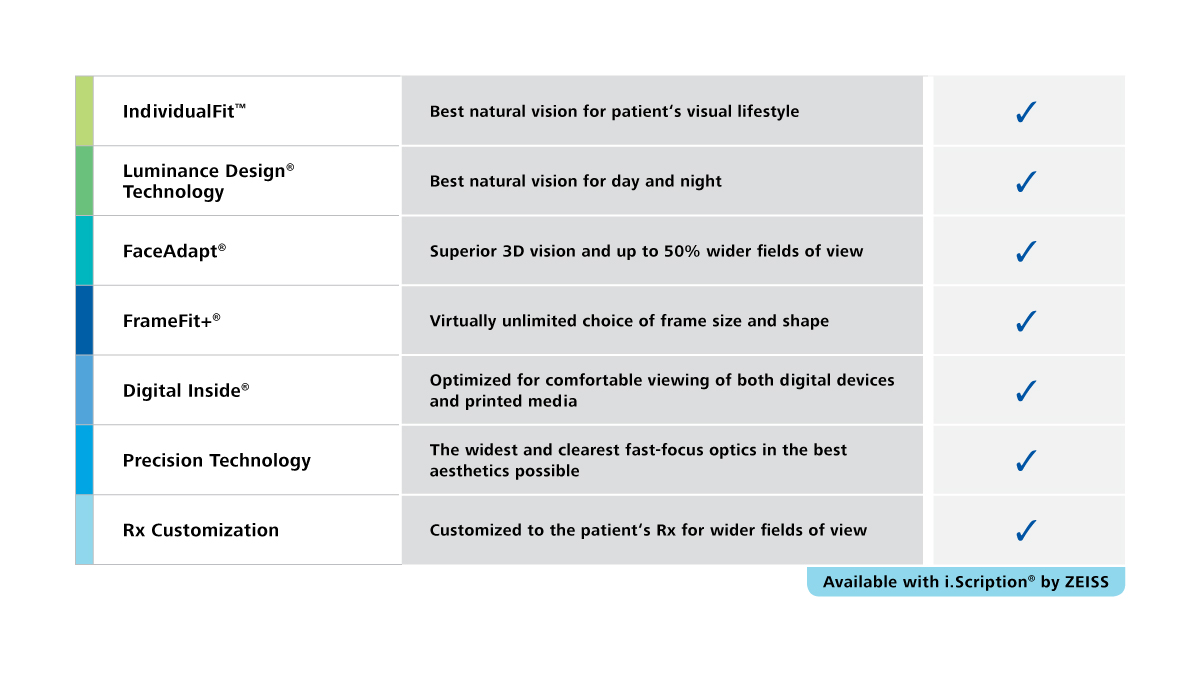Click the Superior 3D vision description text
This screenshot has width=1200, height=675.
pos(646,251)
